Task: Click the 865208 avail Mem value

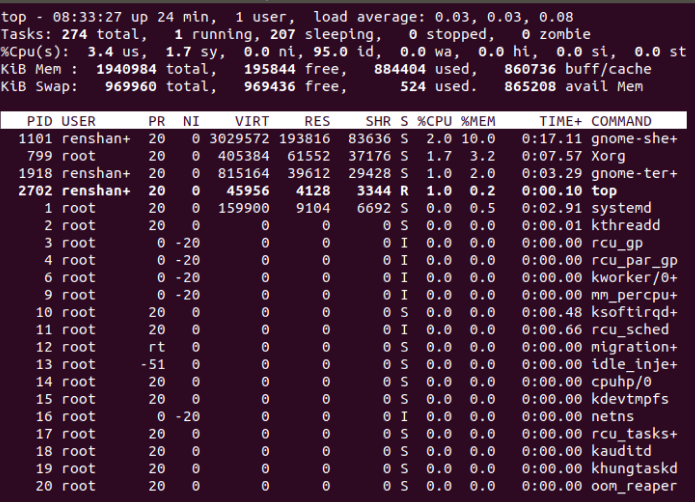Action: (x=530, y=86)
